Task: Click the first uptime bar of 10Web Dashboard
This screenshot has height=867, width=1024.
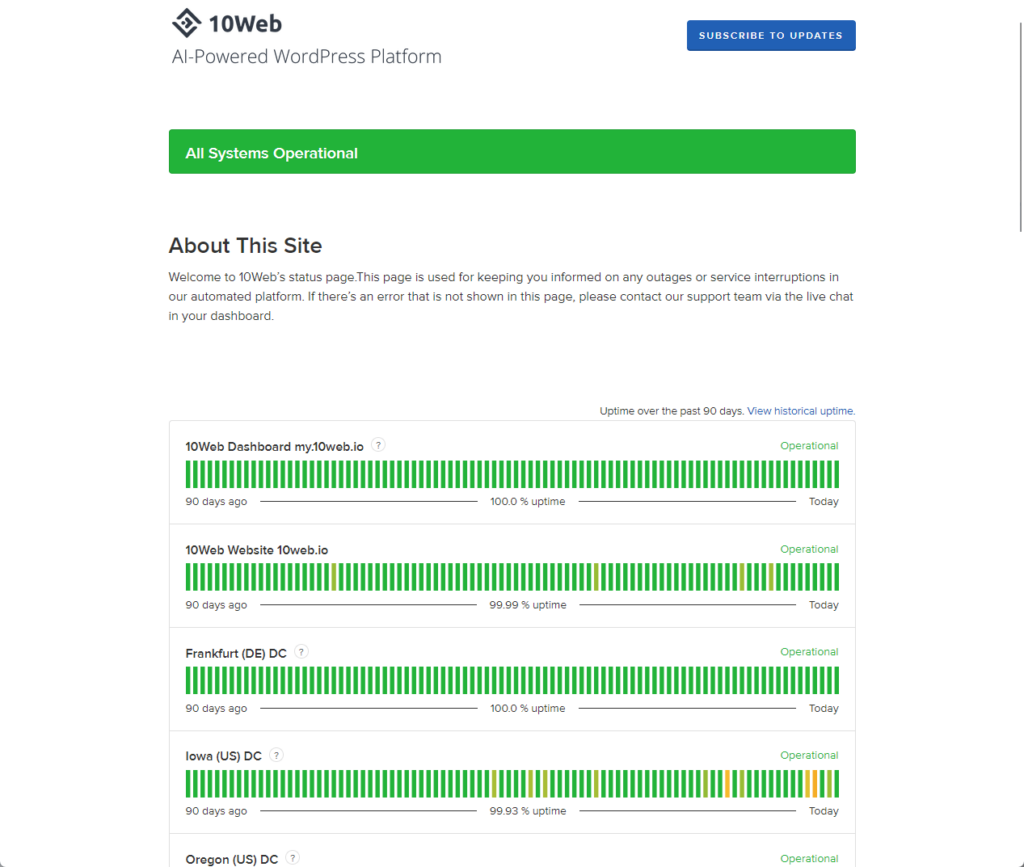Action: [188, 474]
